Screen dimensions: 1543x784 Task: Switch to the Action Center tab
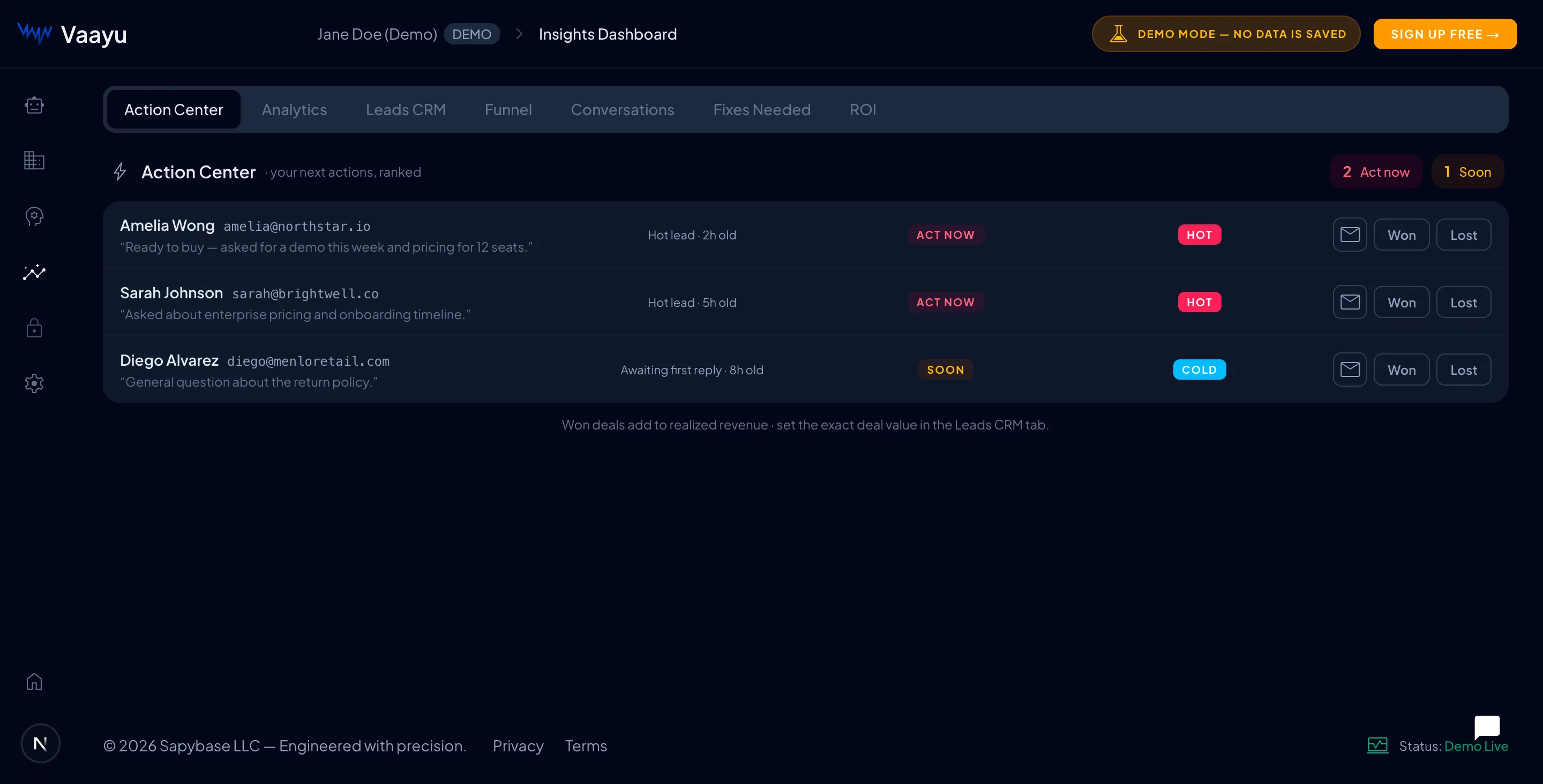coord(174,110)
